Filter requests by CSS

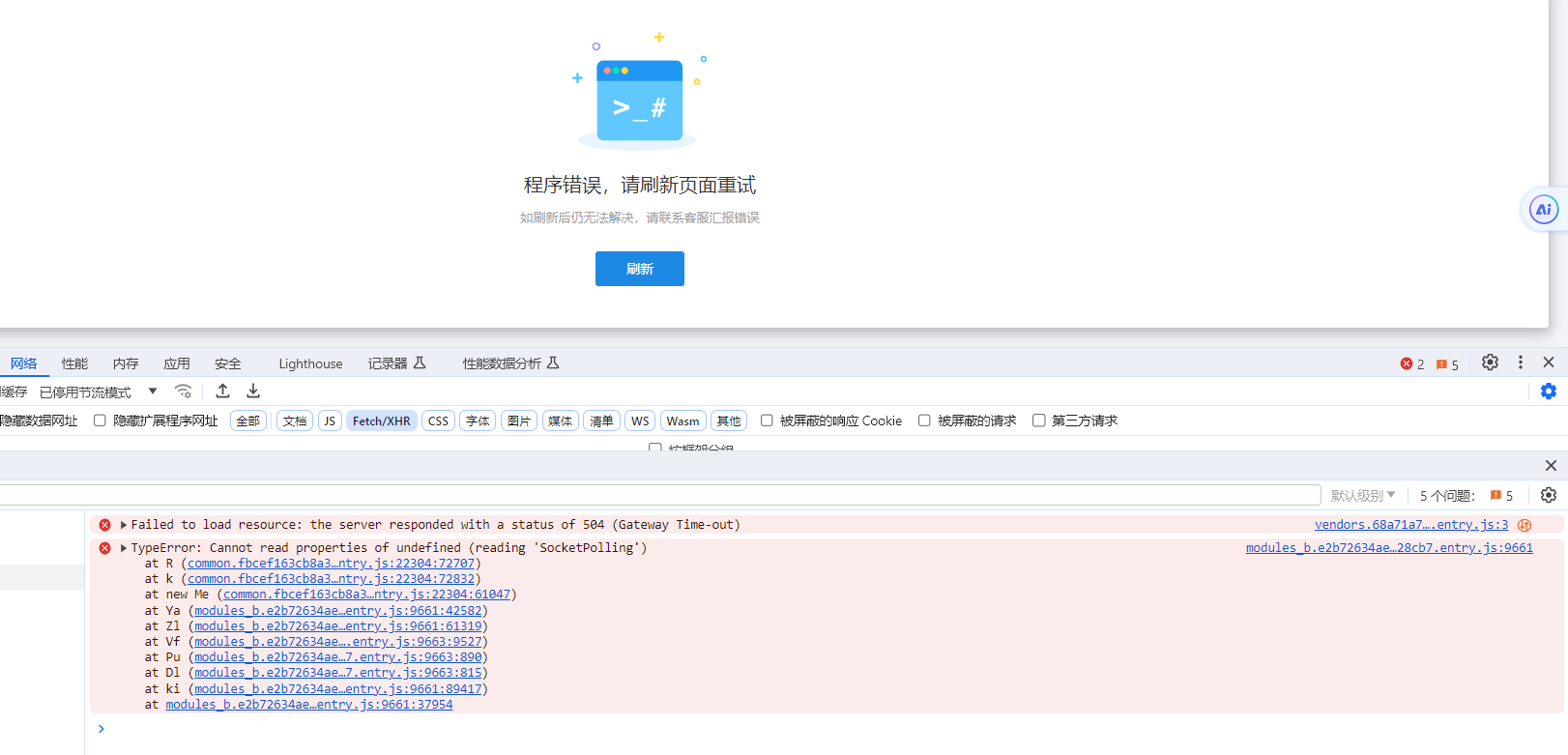point(438,421)
